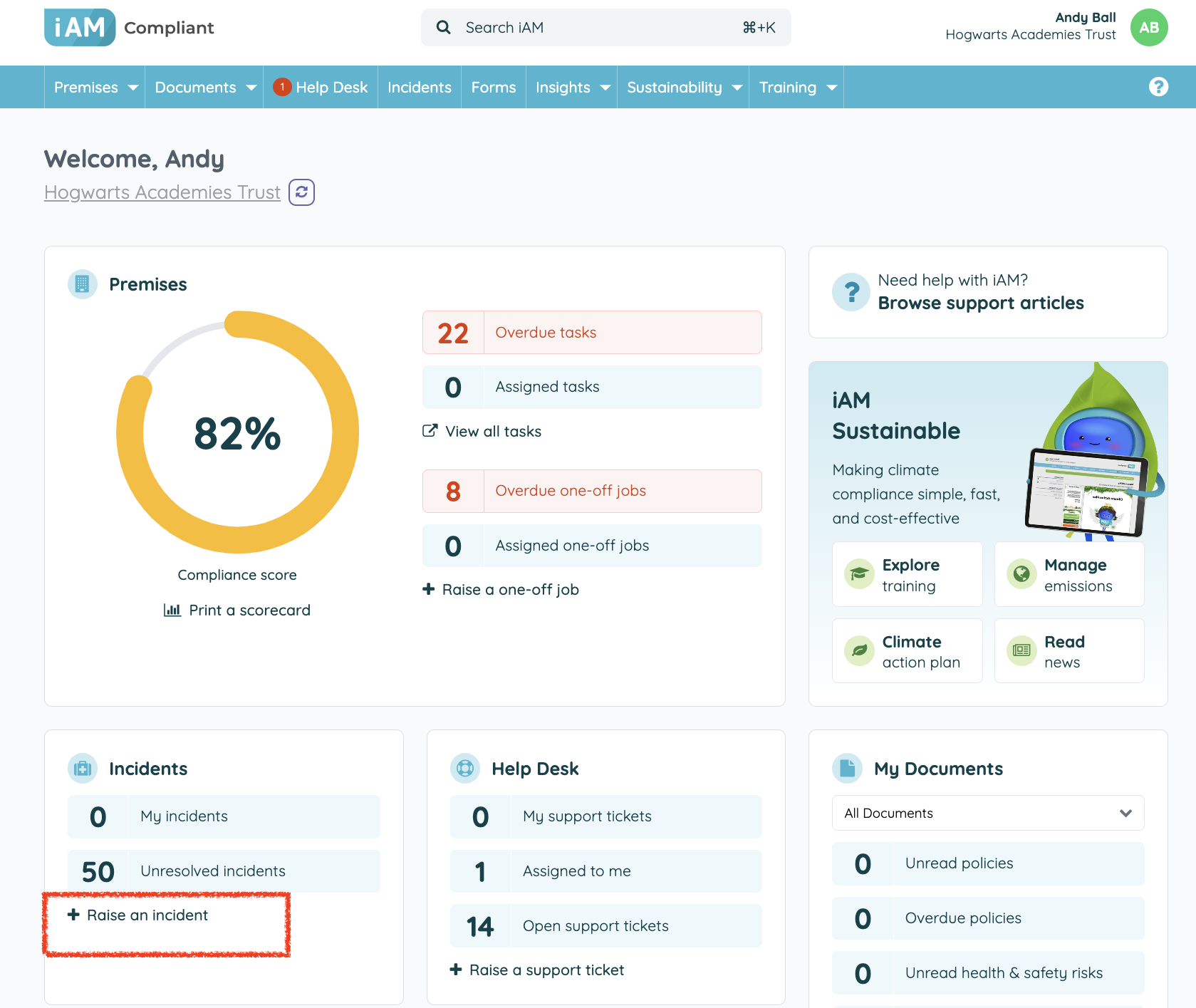Open the Incidents tab in navbar
The height and width of the screenshot is (1008, 1196).
pos(419,87)
